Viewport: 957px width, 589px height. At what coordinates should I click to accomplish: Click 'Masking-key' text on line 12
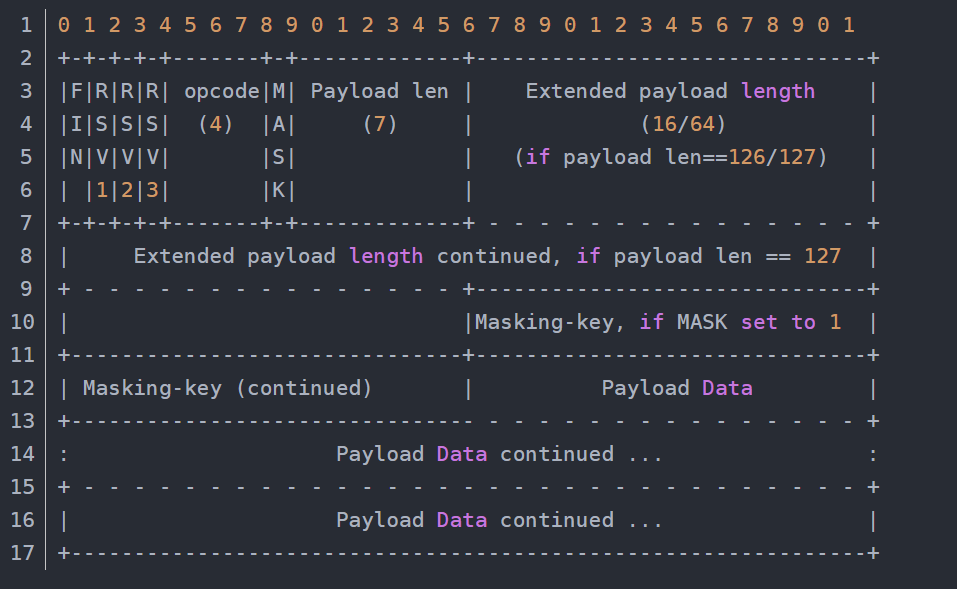(x=152, y=388)
